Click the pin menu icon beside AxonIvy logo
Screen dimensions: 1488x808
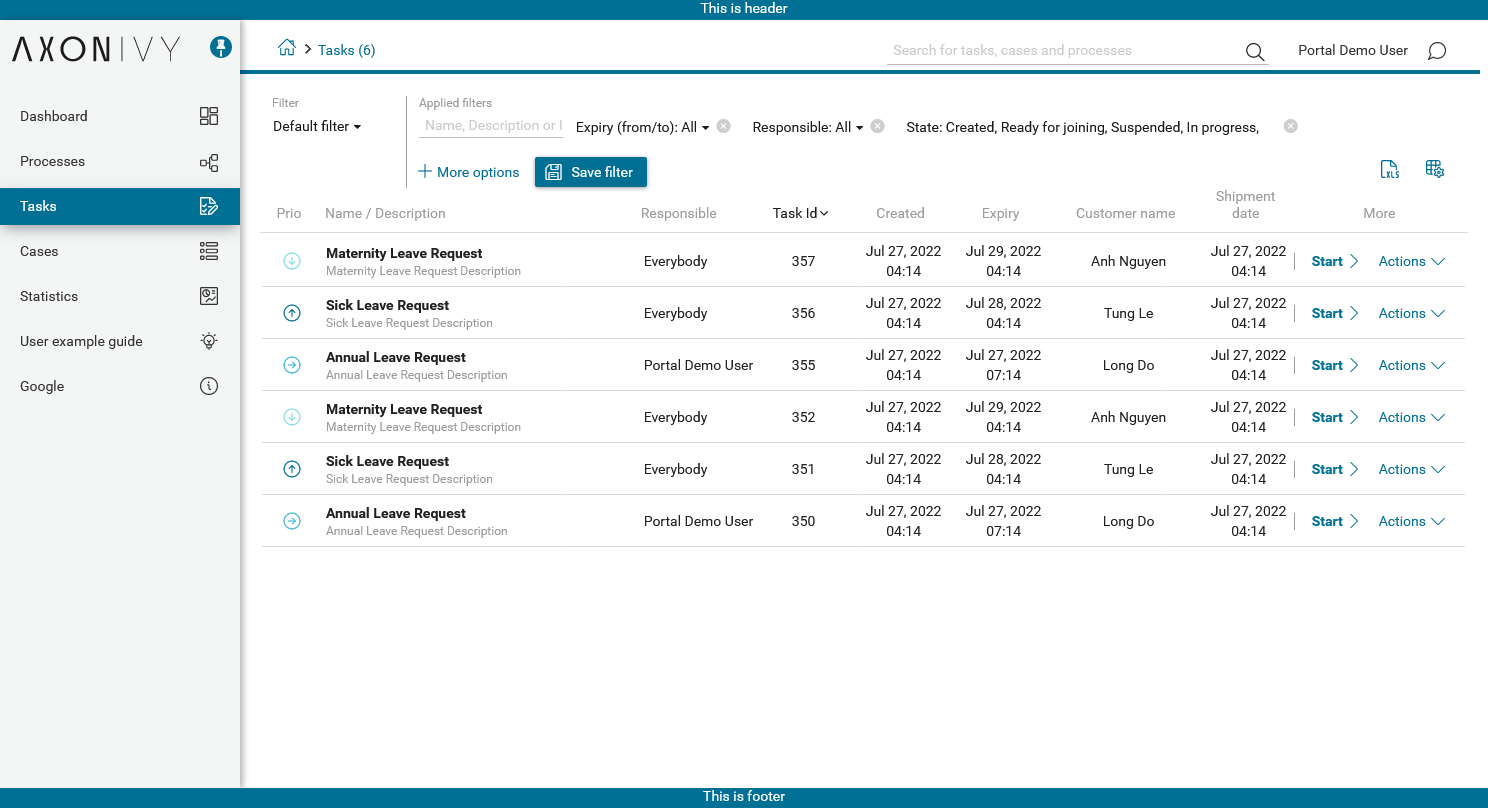(221, 47)
